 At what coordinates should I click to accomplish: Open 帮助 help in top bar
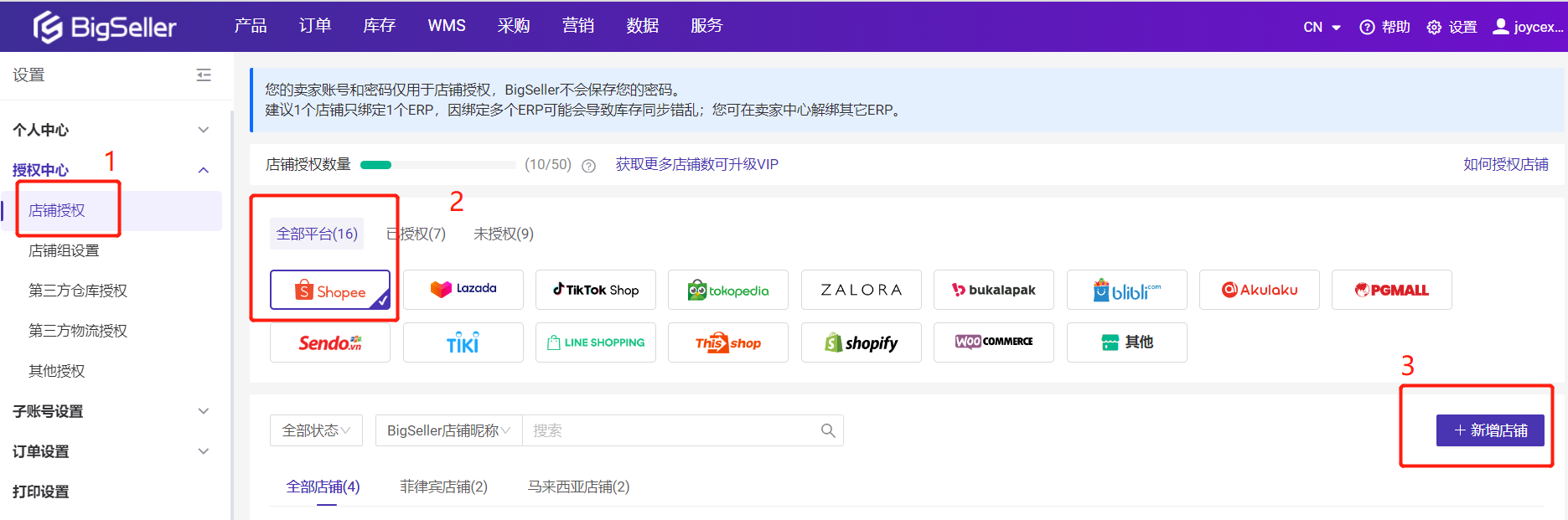coord(1385,27)
